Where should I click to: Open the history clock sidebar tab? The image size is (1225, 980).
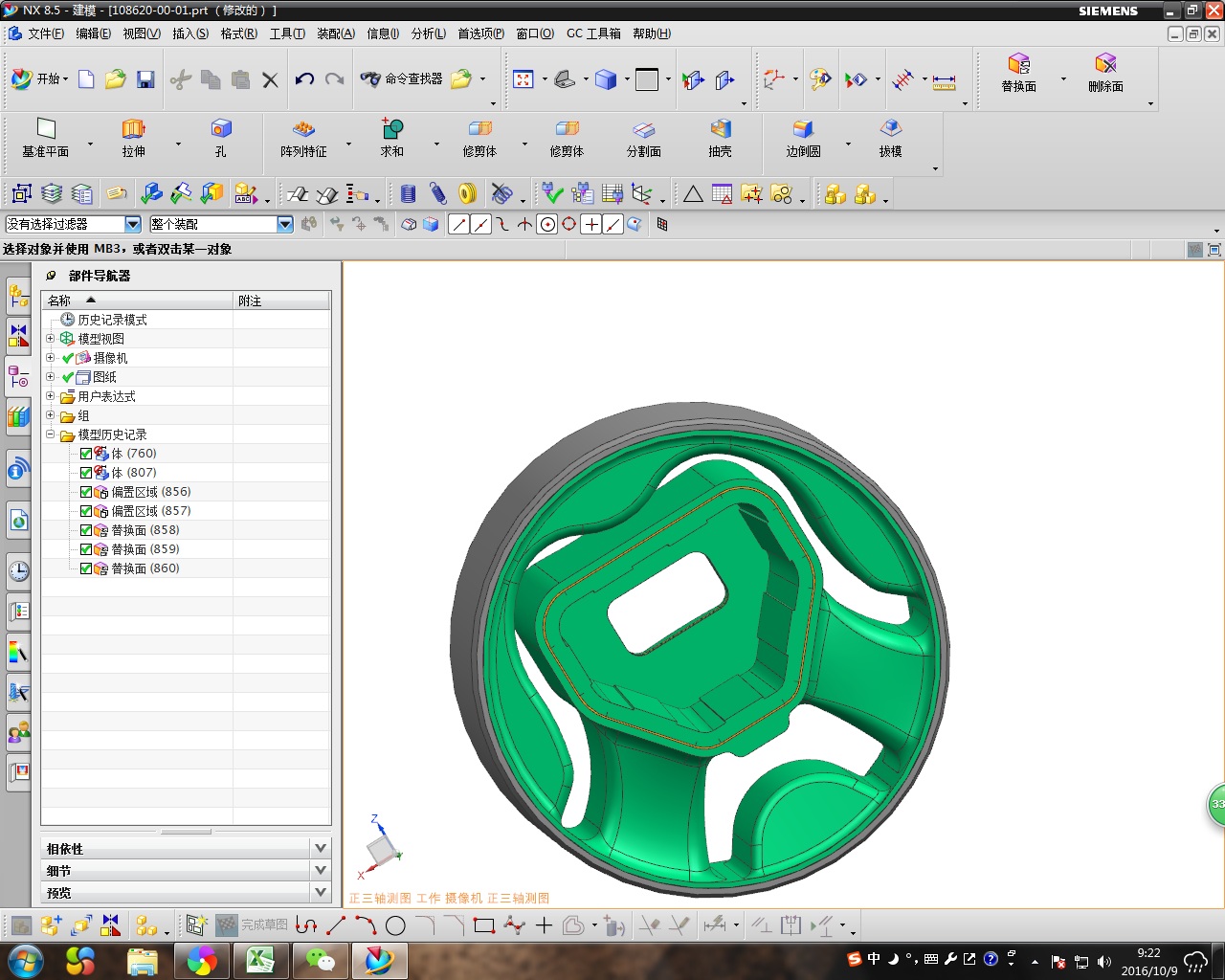(18, 571)
